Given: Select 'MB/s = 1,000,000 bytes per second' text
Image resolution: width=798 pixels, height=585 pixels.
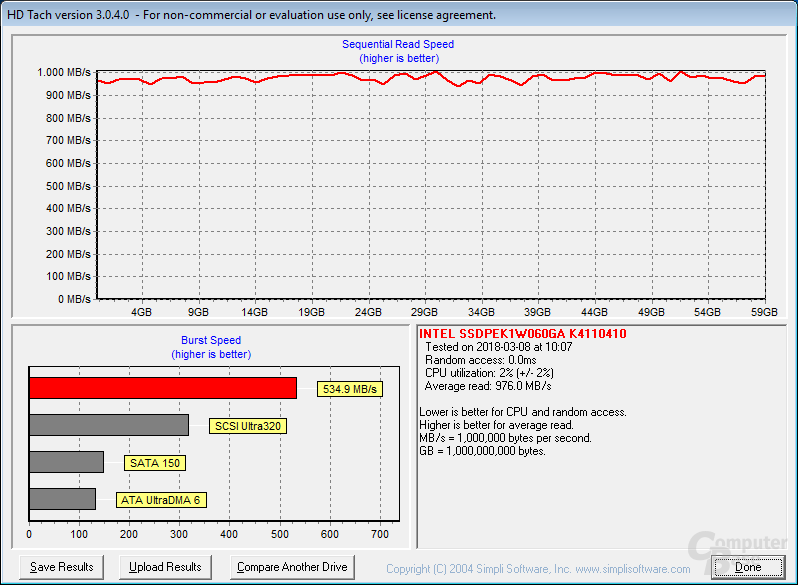Looking at the screenshot, I should [x=505, y=438].
